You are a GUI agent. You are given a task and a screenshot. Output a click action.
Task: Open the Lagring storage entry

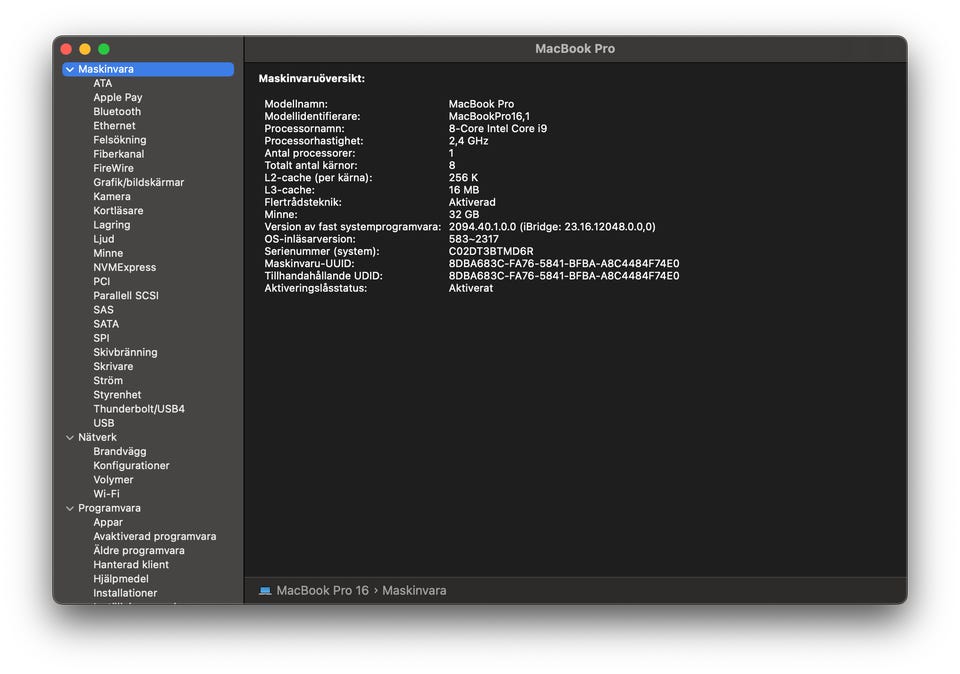pos(111,225)
